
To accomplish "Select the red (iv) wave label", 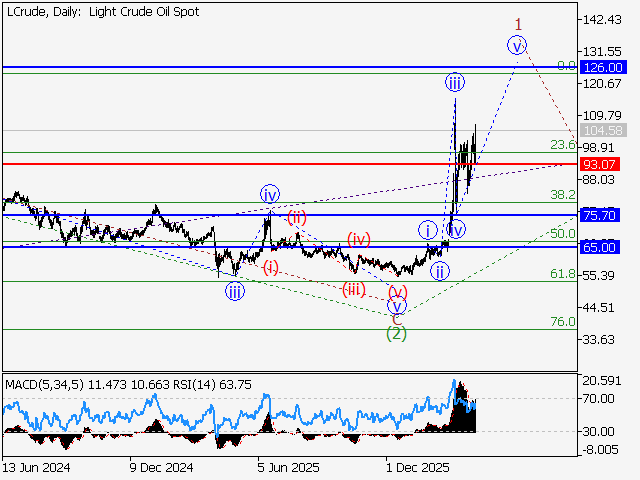I will point(359,238).
